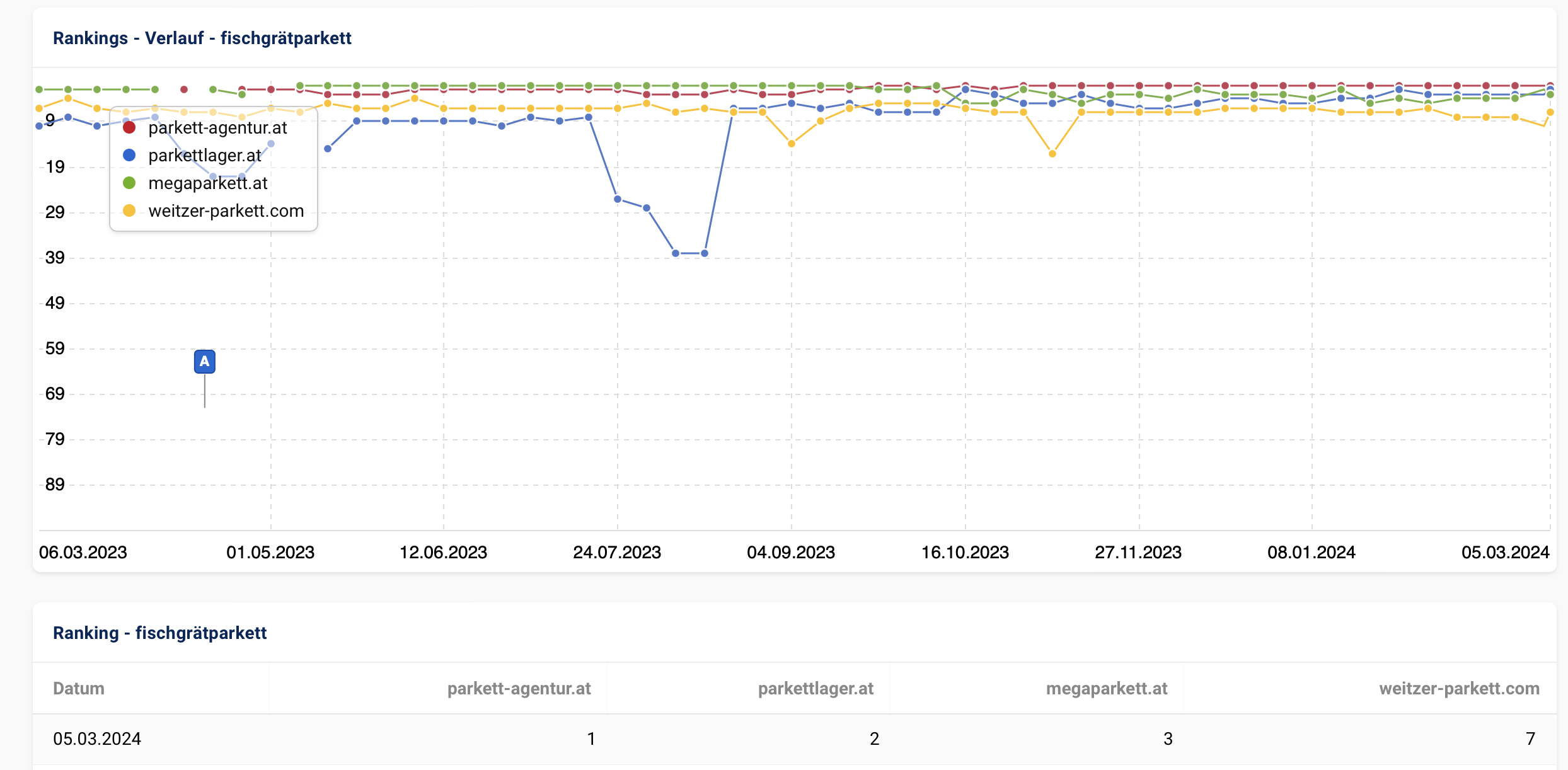This screenshot has width=1568, height=770.
Task: Toggle weitzer-parkett.com legend label
Action: click(226, 211)
